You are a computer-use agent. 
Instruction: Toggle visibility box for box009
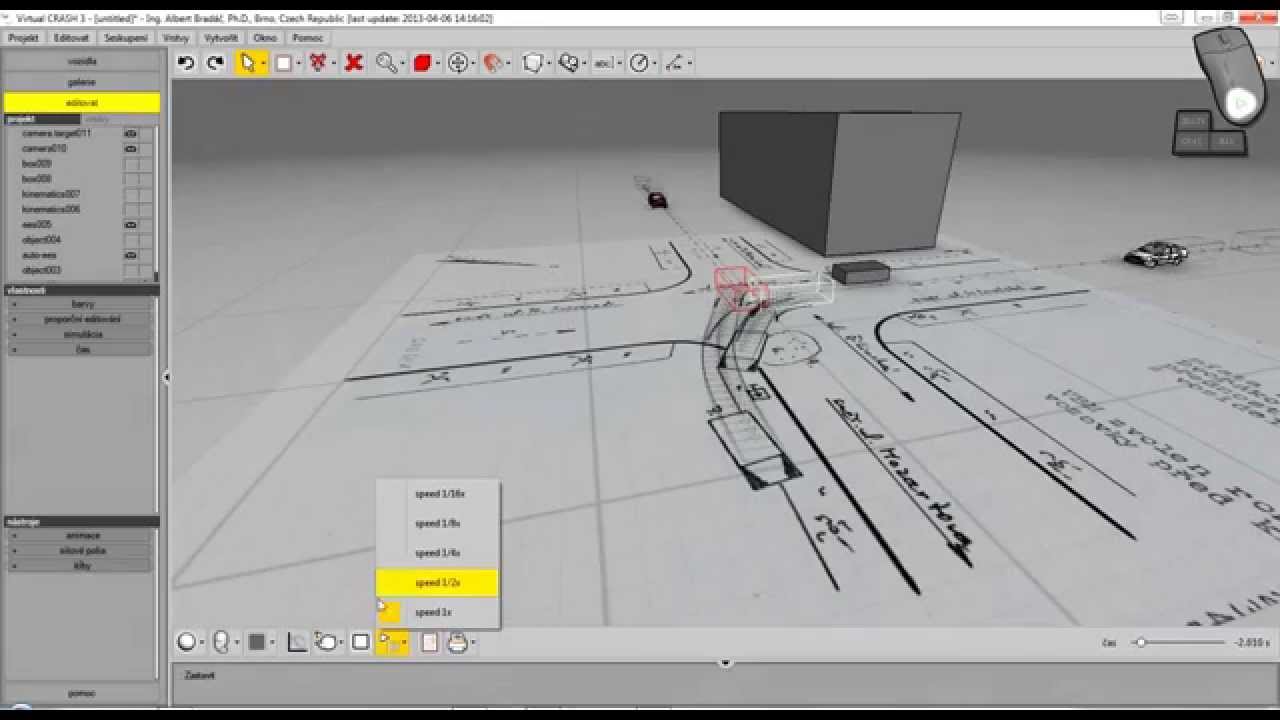pyautogui.click(x=130, y=164)
